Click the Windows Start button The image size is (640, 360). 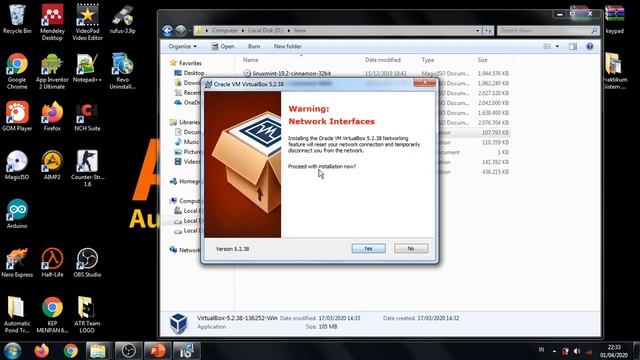13,351
